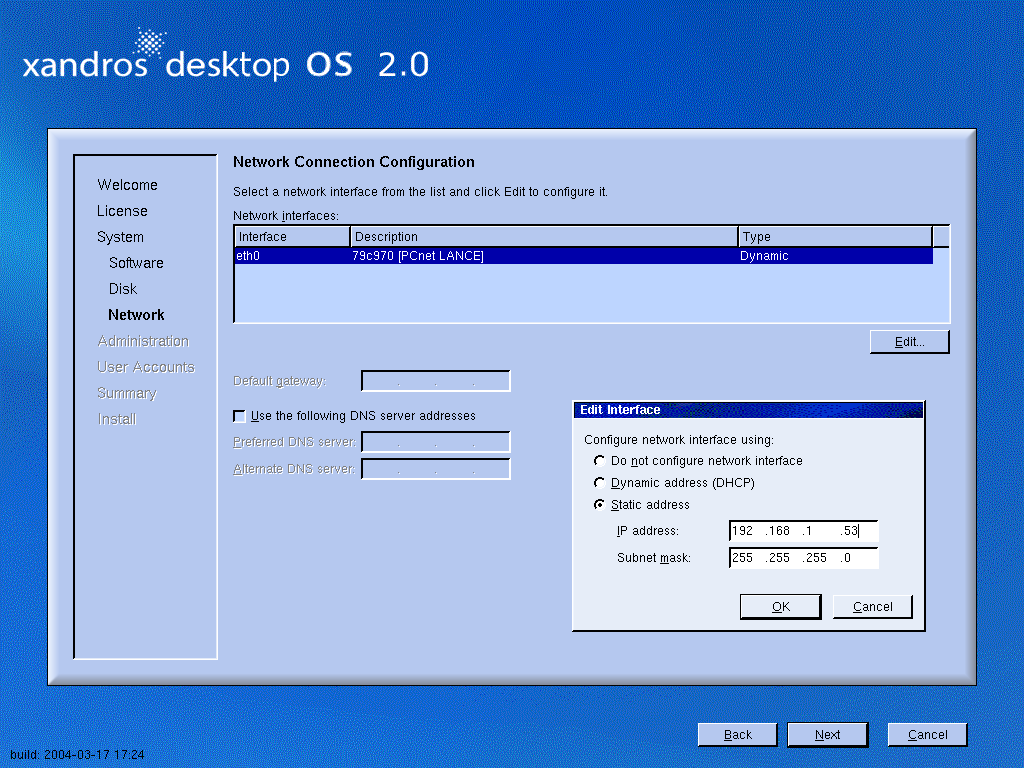1024x768 pixels.
Task: Click the Subnet mask input field
Action: point(803,558)
